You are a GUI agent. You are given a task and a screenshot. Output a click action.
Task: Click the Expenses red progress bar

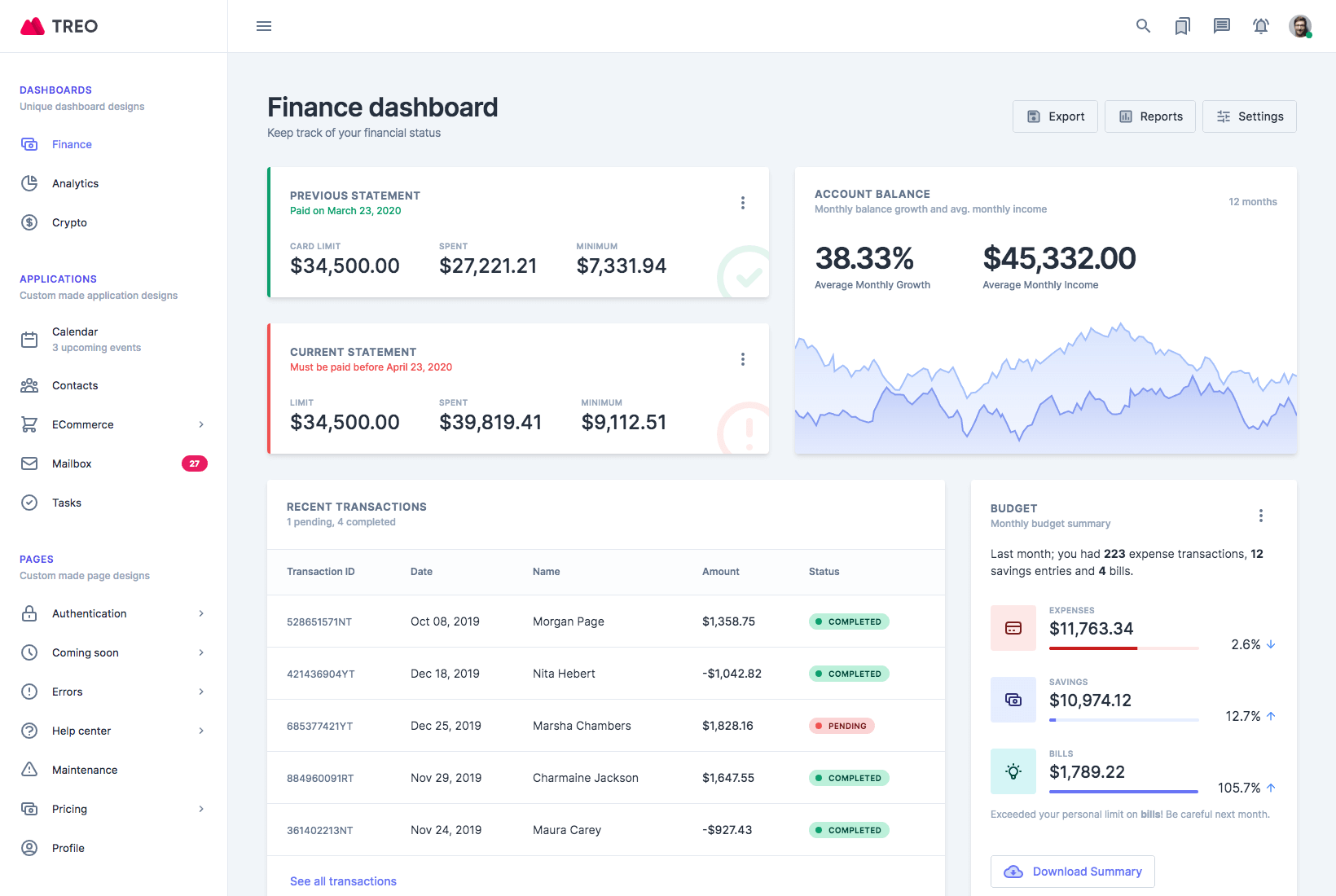click(x=1093, y=648)
